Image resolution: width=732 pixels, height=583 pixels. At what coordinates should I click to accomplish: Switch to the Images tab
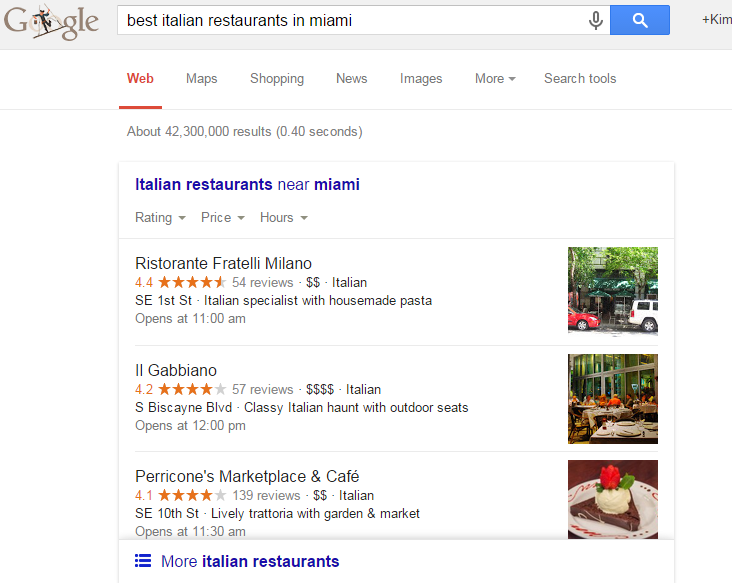click(421, 78)
